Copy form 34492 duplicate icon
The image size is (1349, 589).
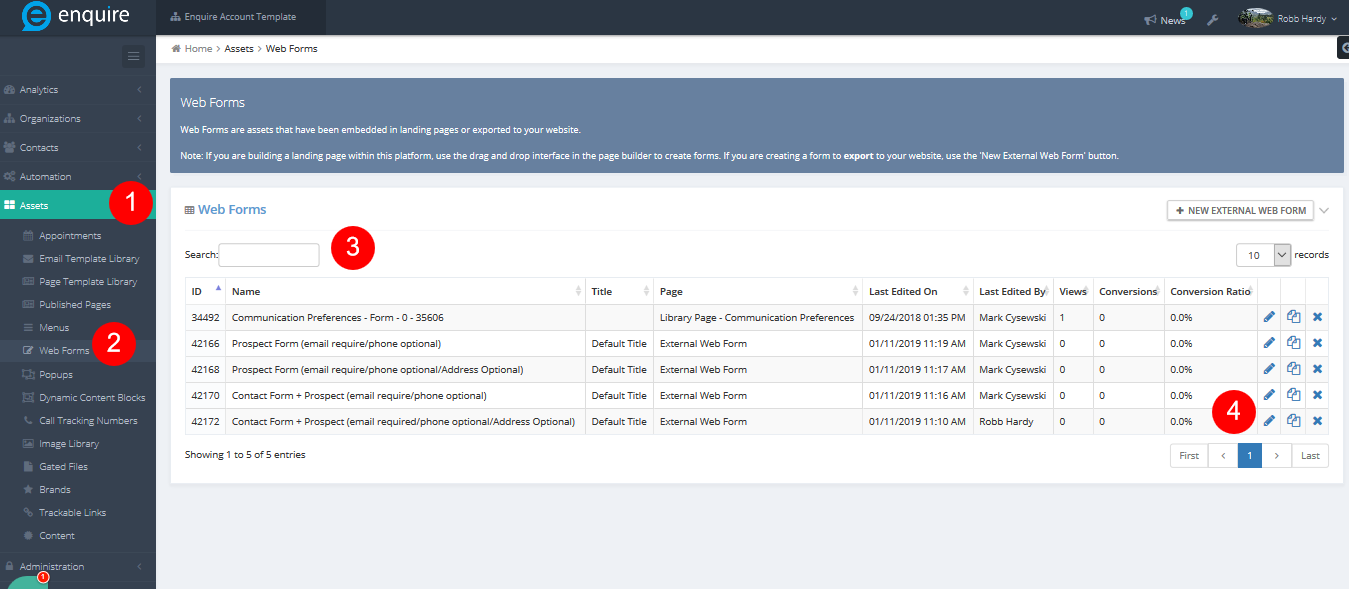coord(1294,317)
